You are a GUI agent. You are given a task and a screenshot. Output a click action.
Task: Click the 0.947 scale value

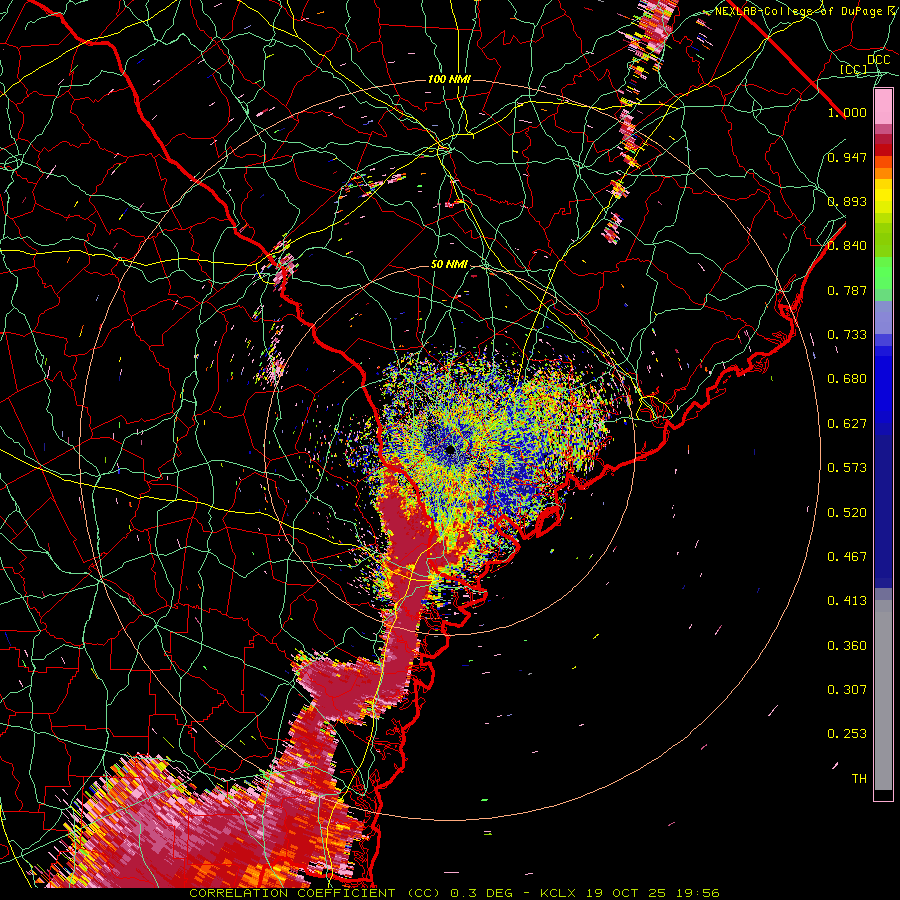(x=847, y=157)
